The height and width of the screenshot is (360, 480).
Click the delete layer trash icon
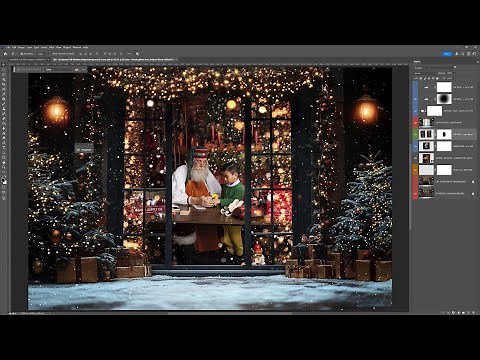(473, 313)
